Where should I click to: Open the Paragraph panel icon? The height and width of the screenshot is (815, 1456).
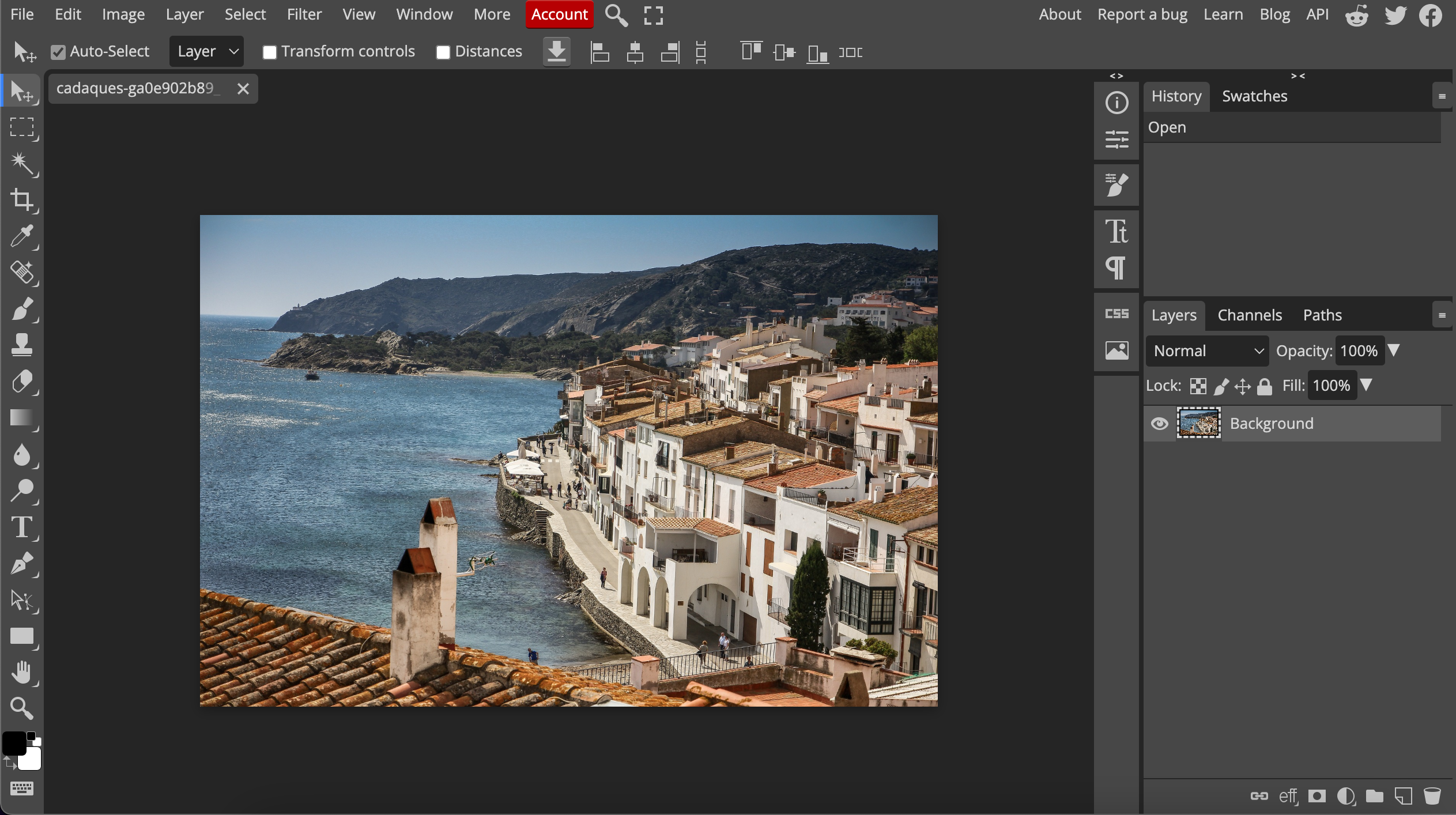click(x=1116, y=267)
